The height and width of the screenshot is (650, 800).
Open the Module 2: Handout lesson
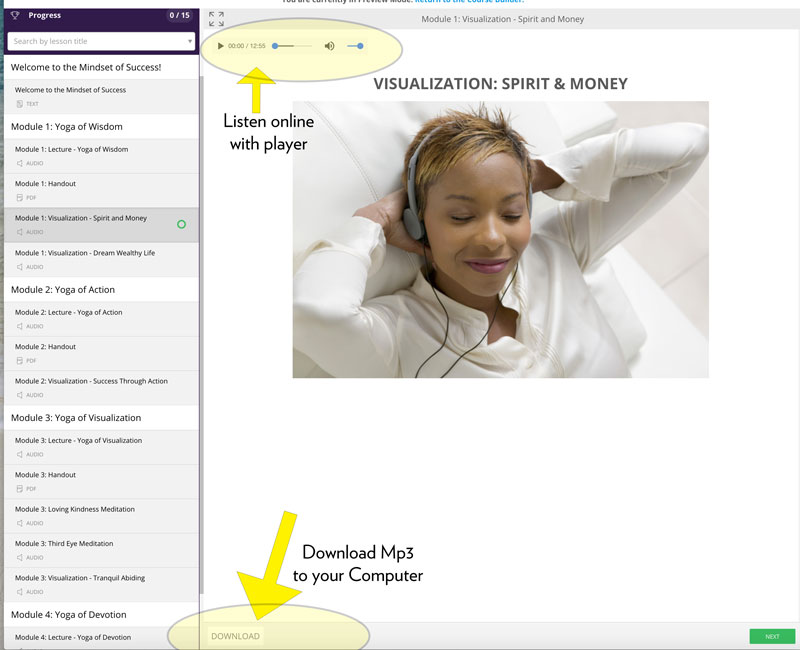click(x=101, y=354)
